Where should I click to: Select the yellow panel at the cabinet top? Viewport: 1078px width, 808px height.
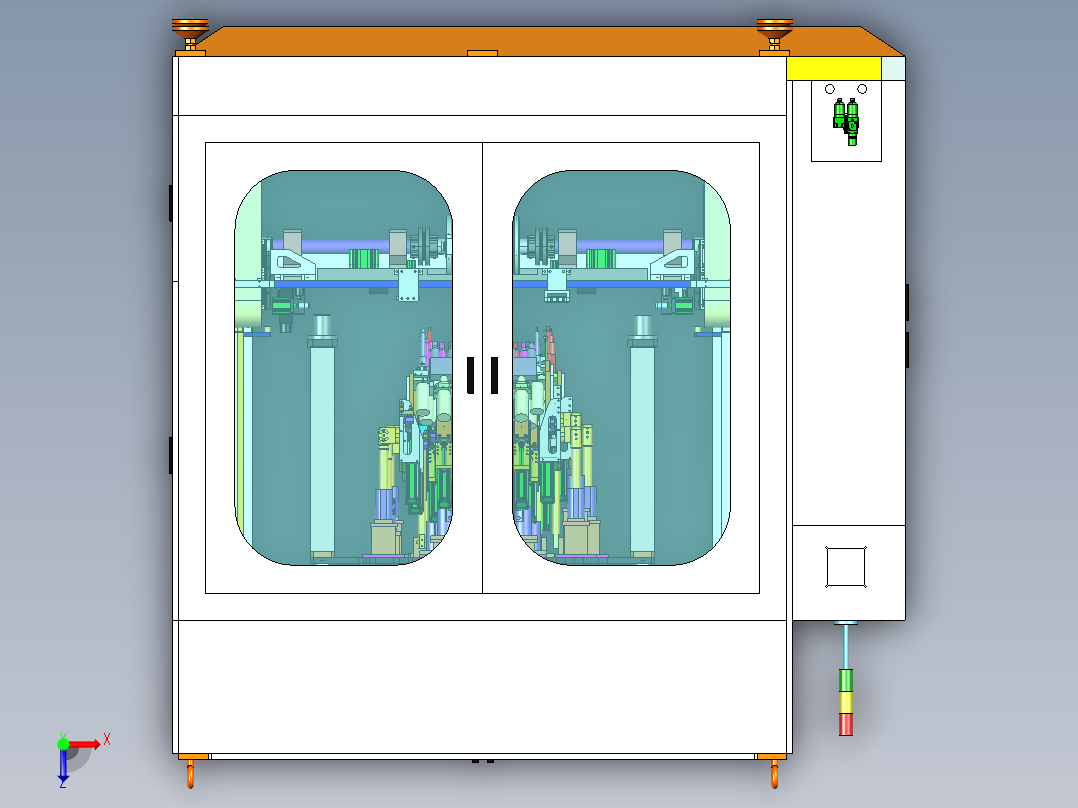tap(834, 69)
